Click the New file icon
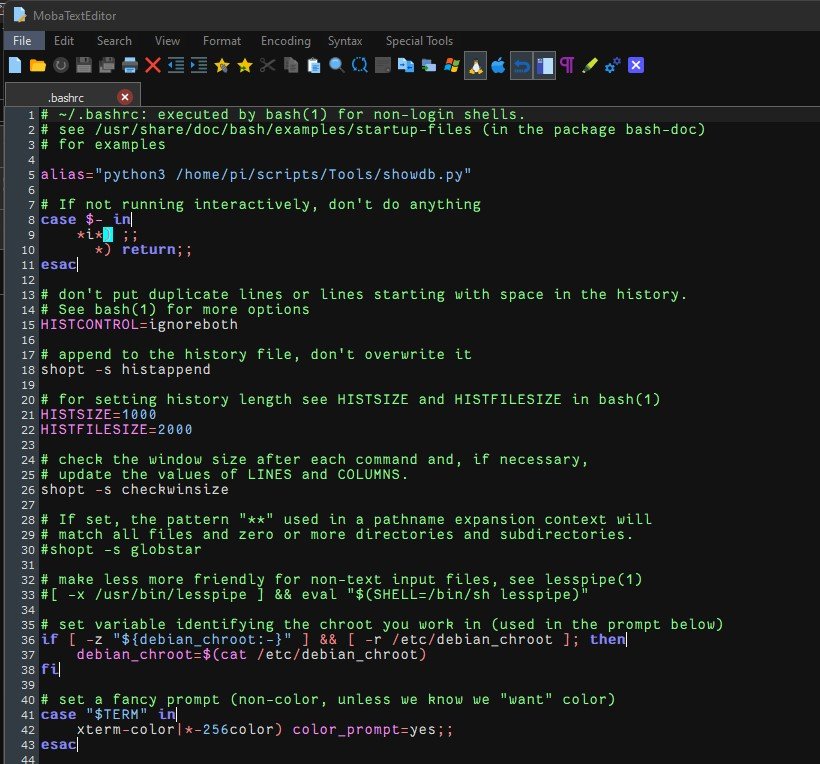The height and width of the screenshot is (764, 820). tap(15, 66)
